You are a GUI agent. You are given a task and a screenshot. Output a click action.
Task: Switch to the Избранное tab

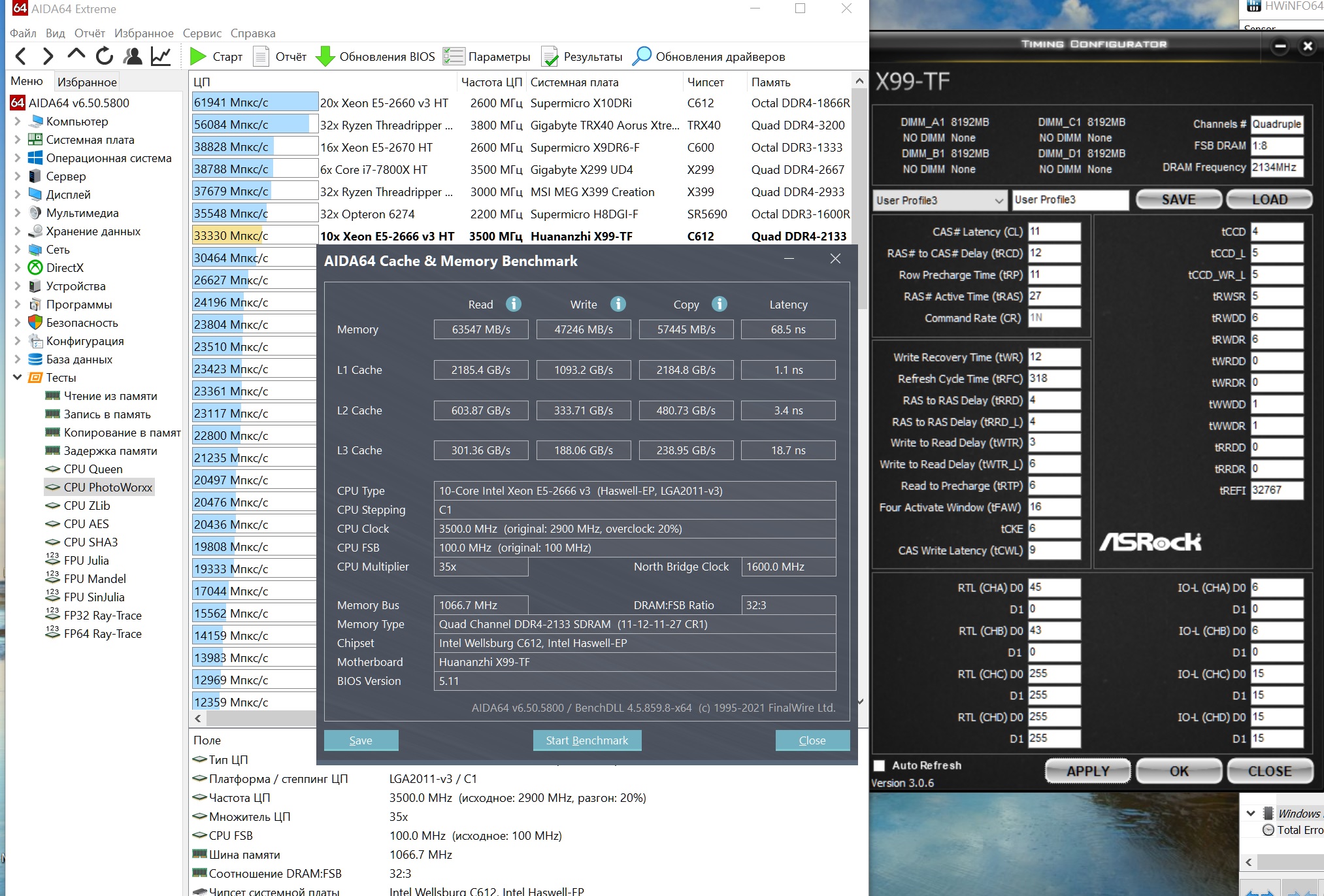pyautogui.click(x=87, y=82)
